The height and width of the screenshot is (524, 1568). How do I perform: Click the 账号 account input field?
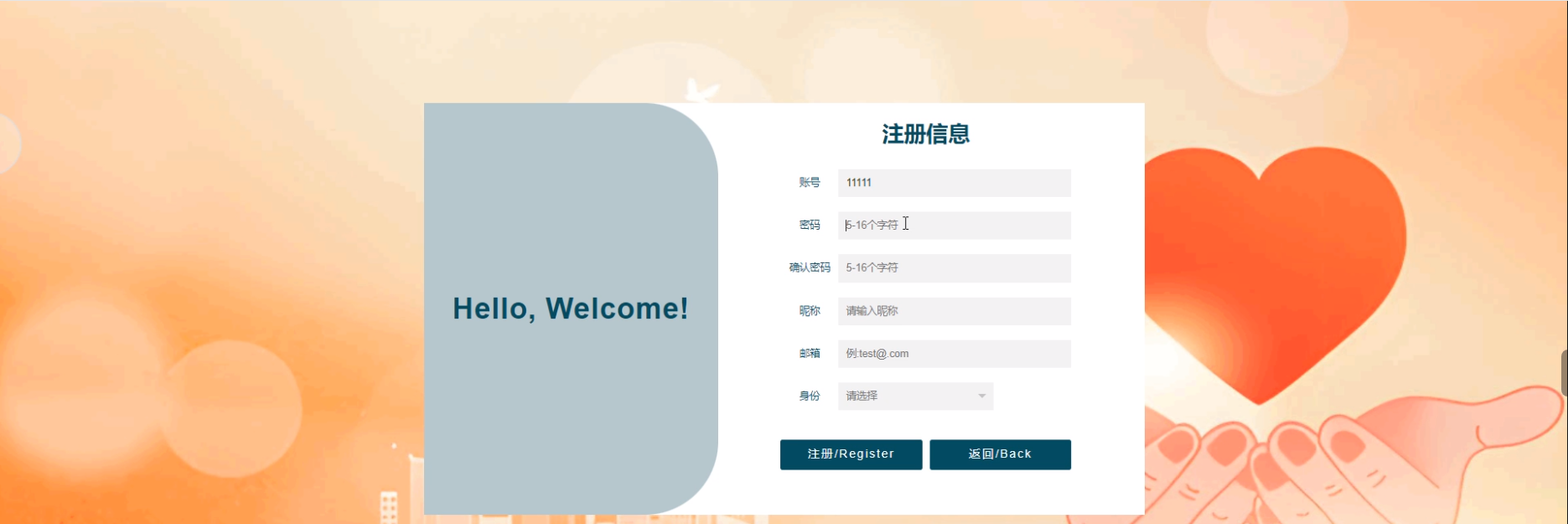point(954,183)
